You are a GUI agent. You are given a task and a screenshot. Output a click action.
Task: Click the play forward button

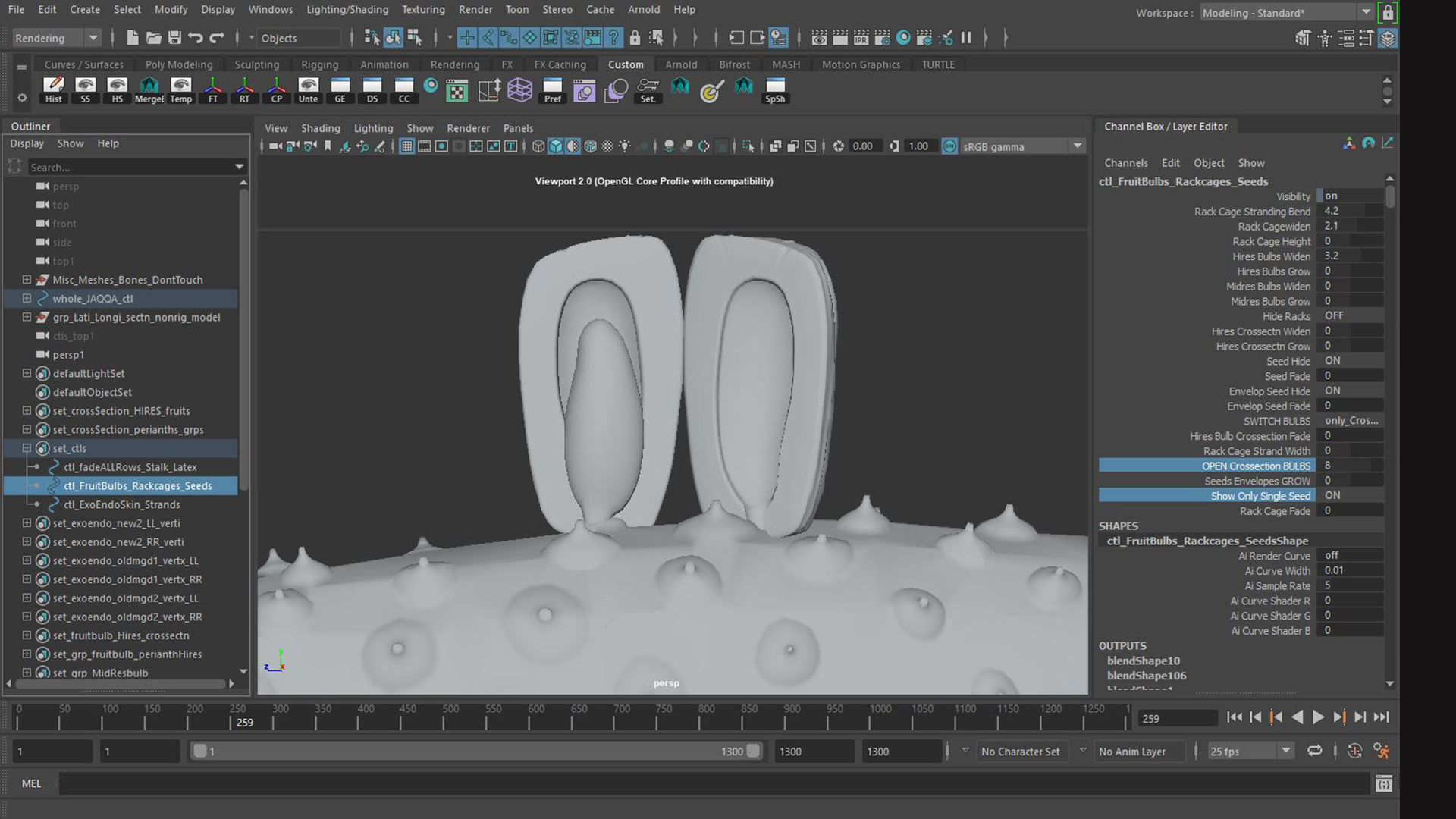(1318, 717)
